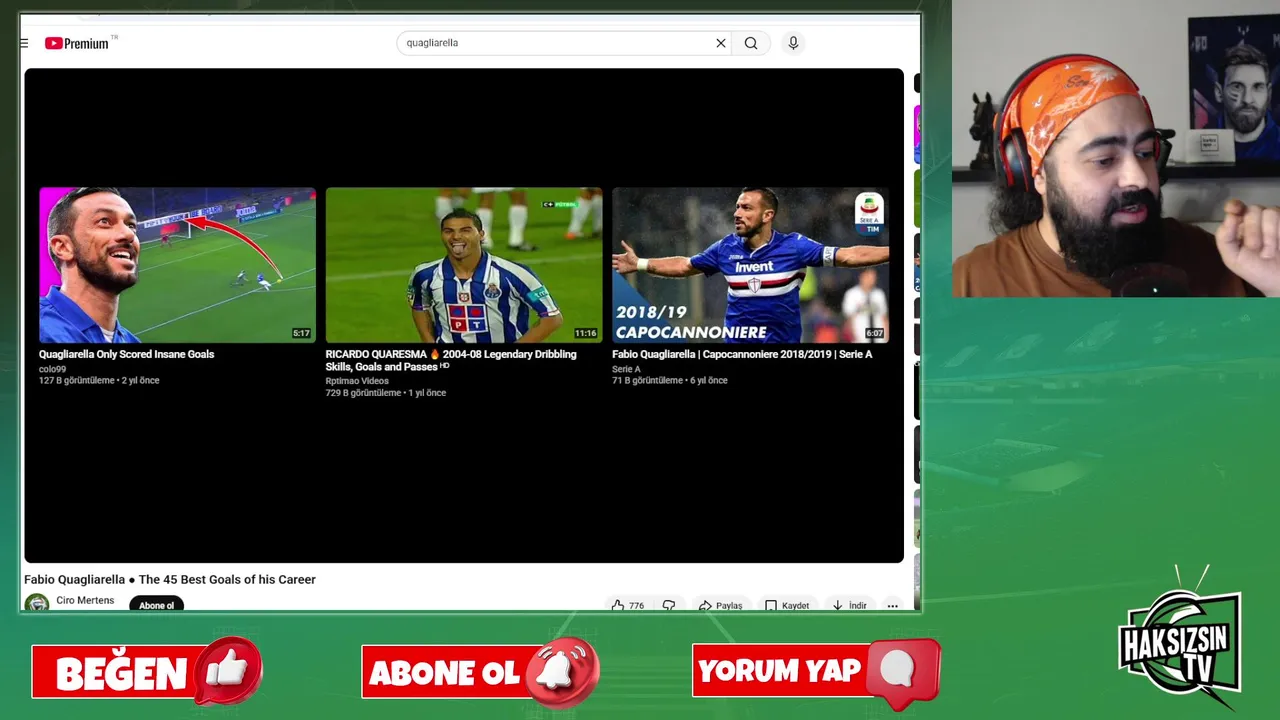Go to the YouTube Premium home logo

click(77, 43)
